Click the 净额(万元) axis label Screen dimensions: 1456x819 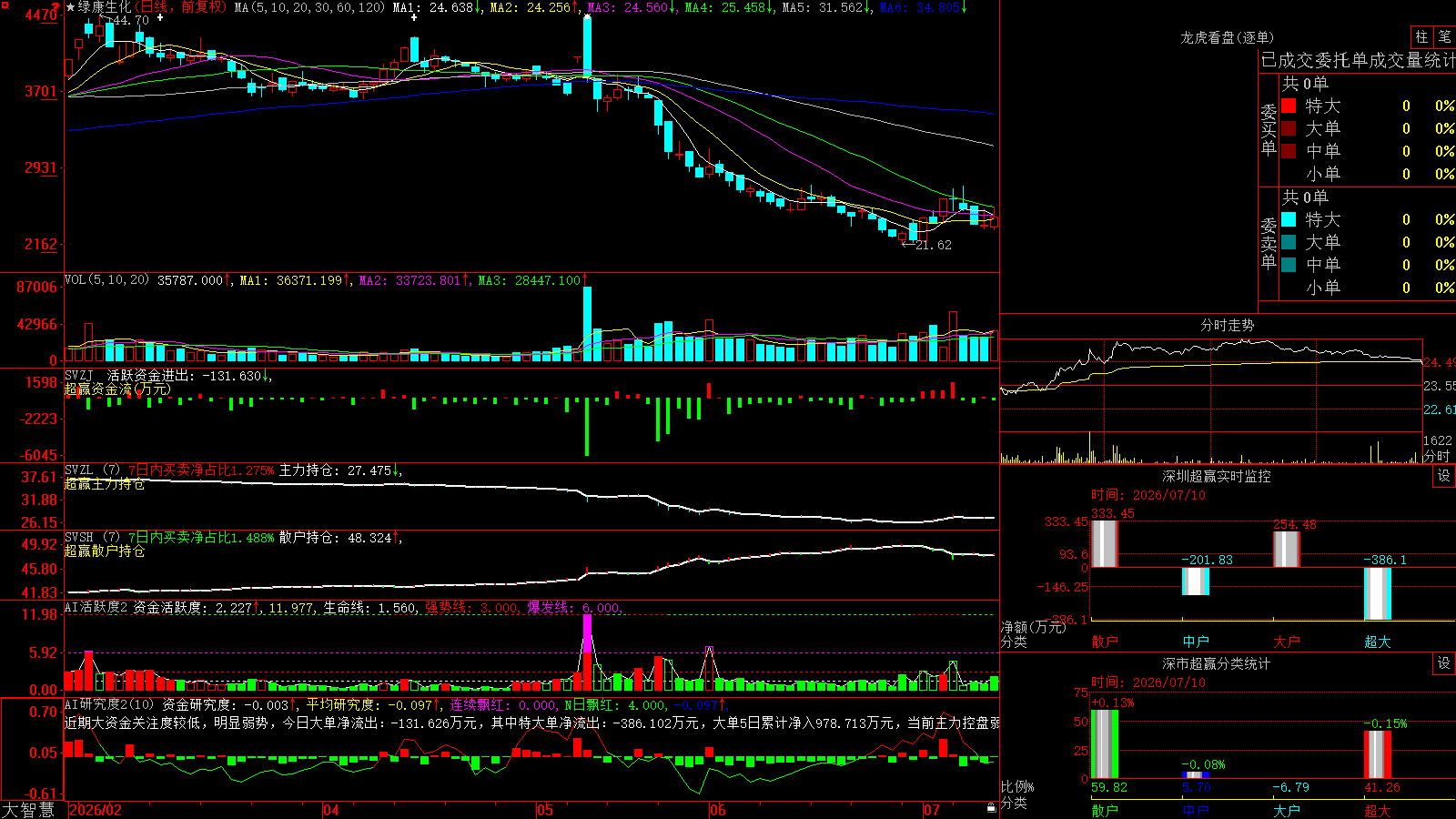(1033, 627)
